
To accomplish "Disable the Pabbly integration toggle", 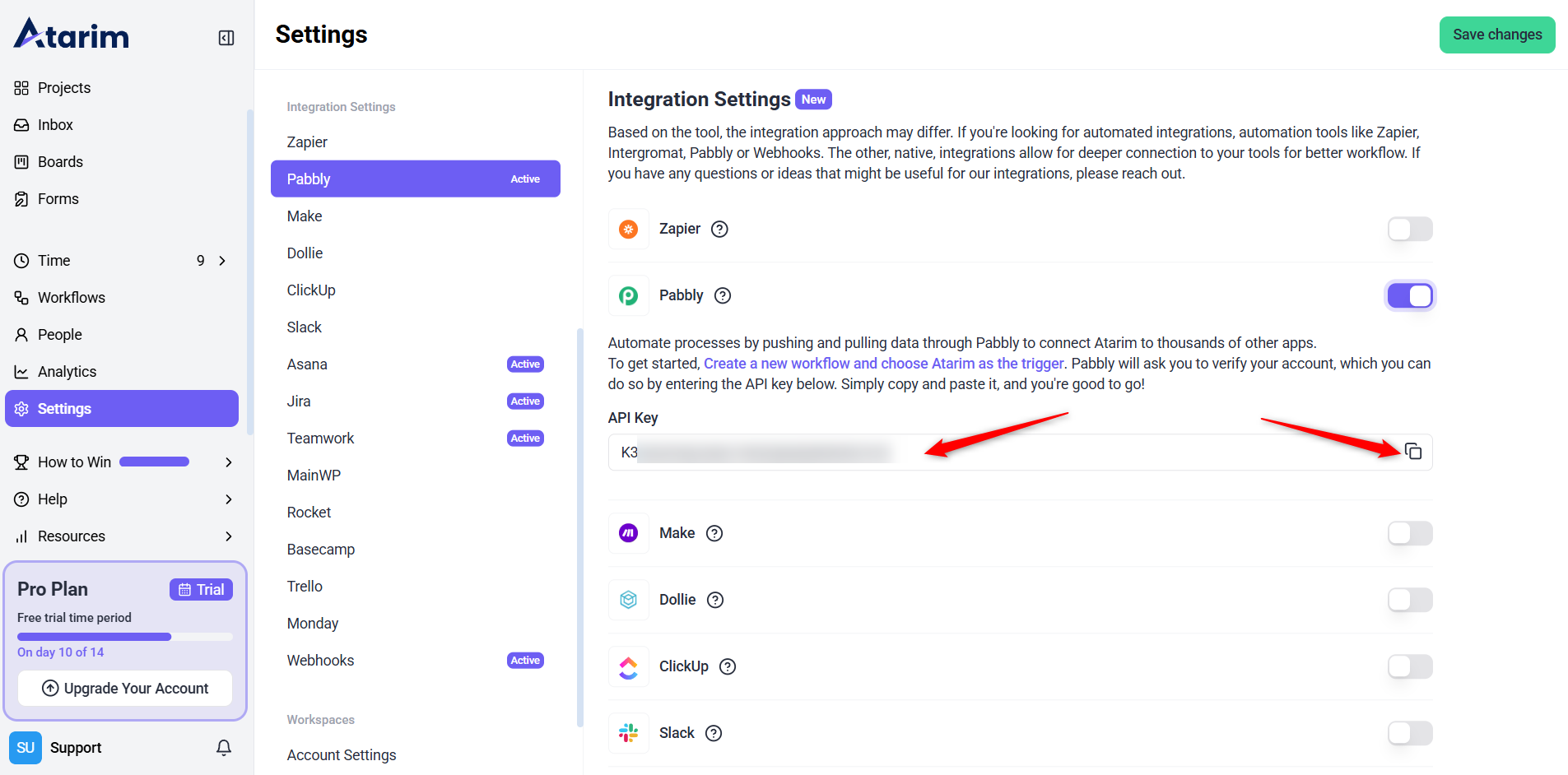I will click(1410, 296).
